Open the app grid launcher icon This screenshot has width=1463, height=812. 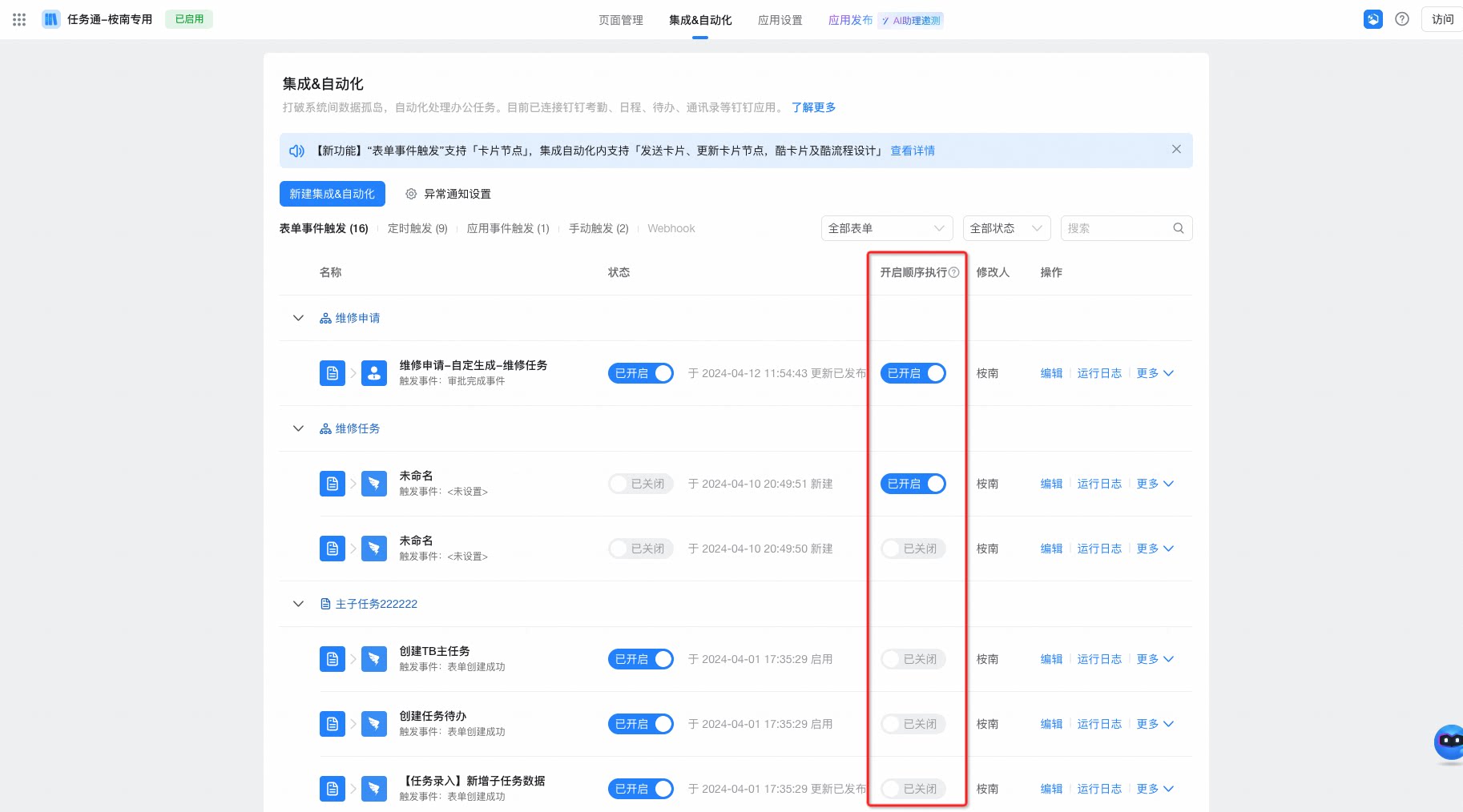pyautogui.click(x=19, y=19)
